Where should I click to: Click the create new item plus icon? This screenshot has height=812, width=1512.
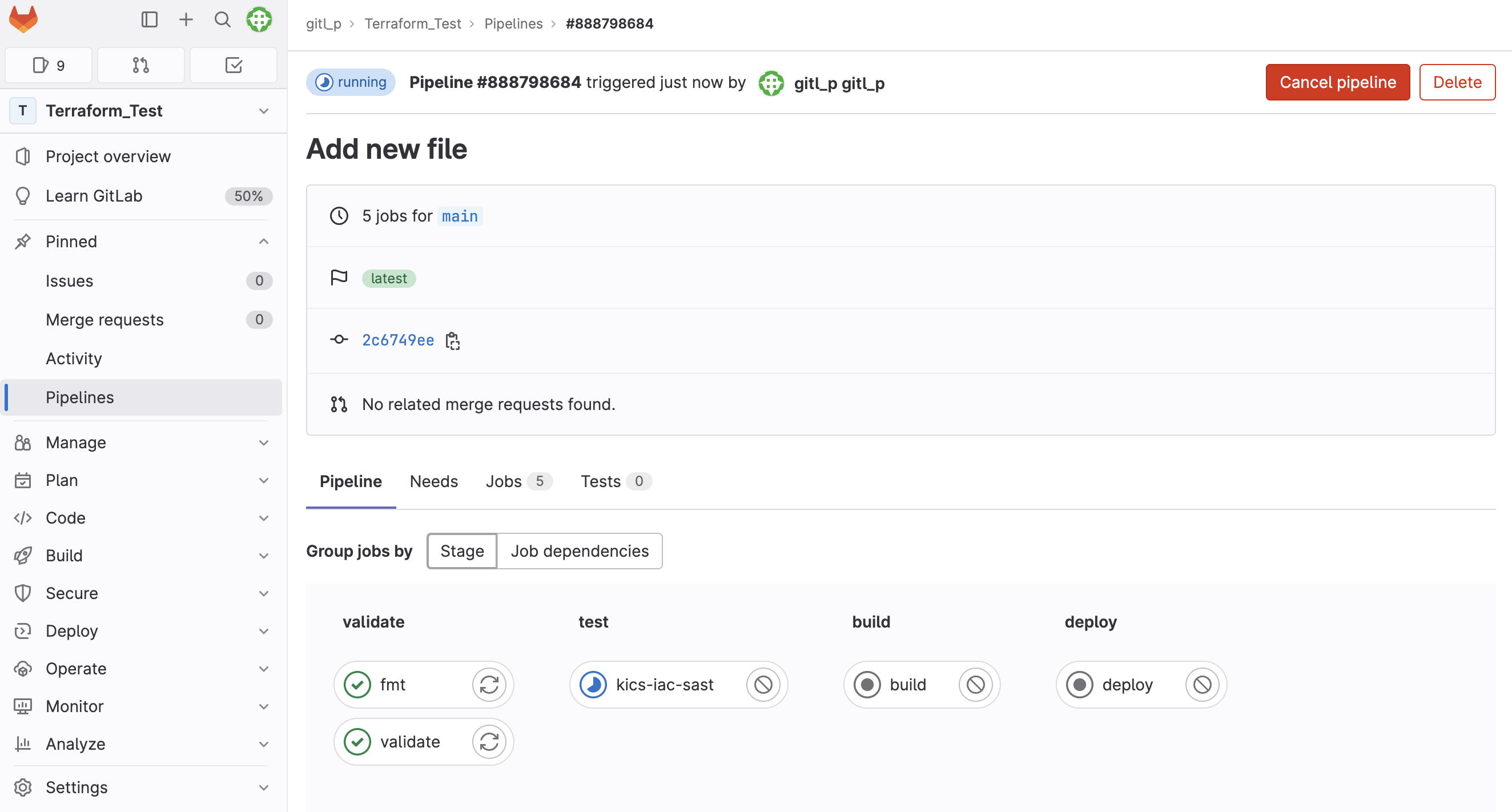pos(186,19)
